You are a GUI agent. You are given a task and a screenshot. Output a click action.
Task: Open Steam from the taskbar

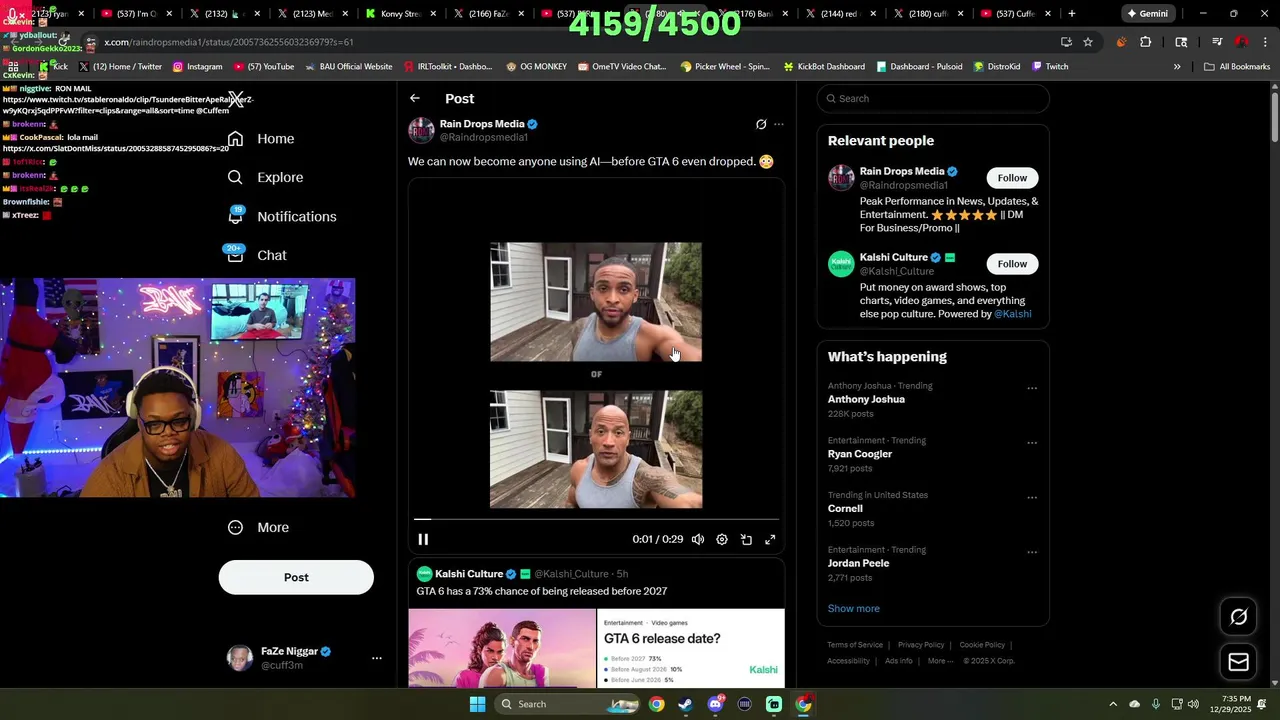[685, 704]
